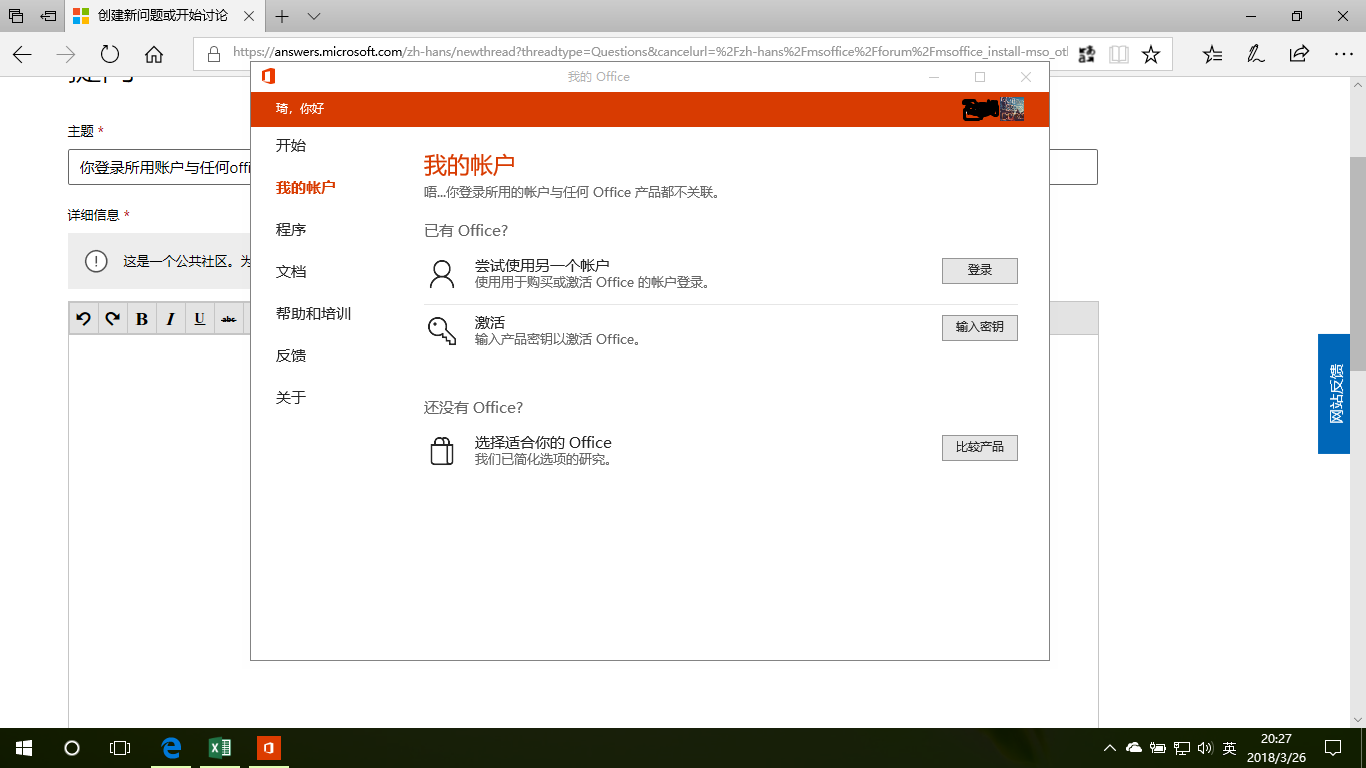
Task: Add page to favorites with star icon
Action: click(1151, 54)
